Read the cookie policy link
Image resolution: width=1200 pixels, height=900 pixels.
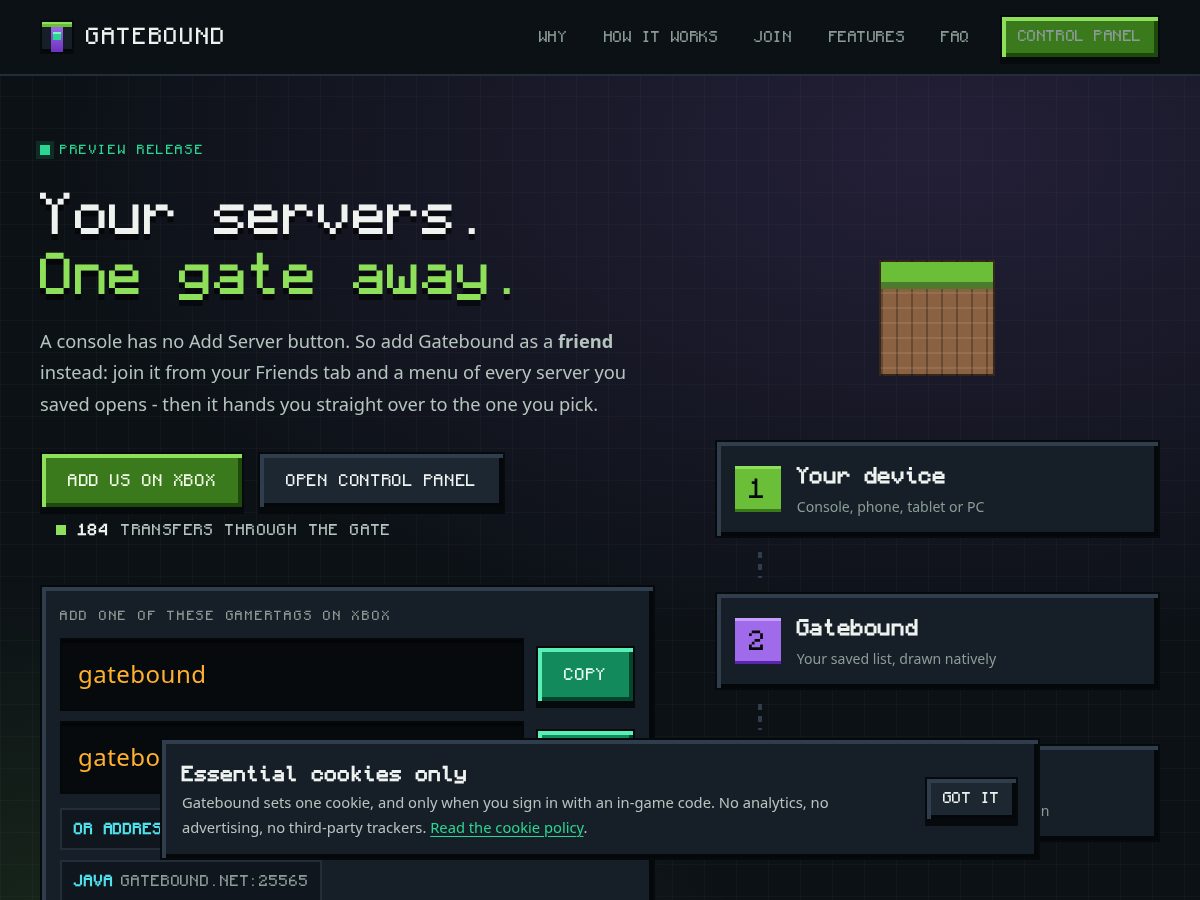507,828
